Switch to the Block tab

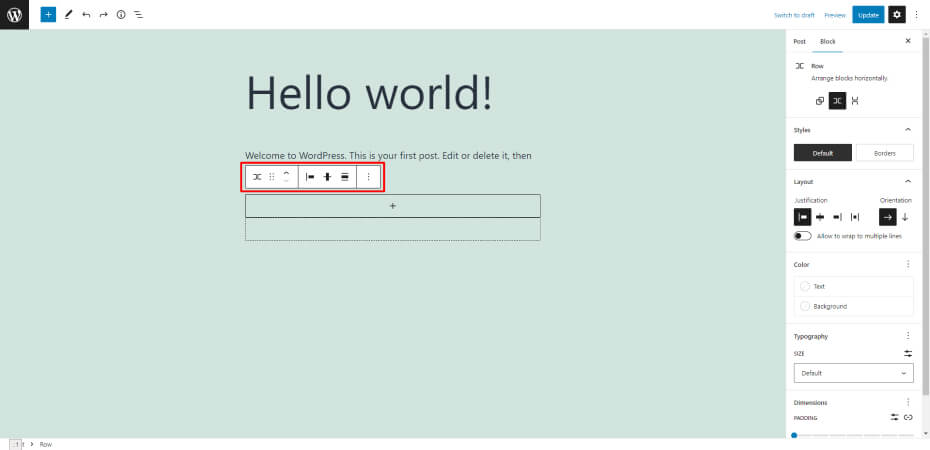coord(827,42)
